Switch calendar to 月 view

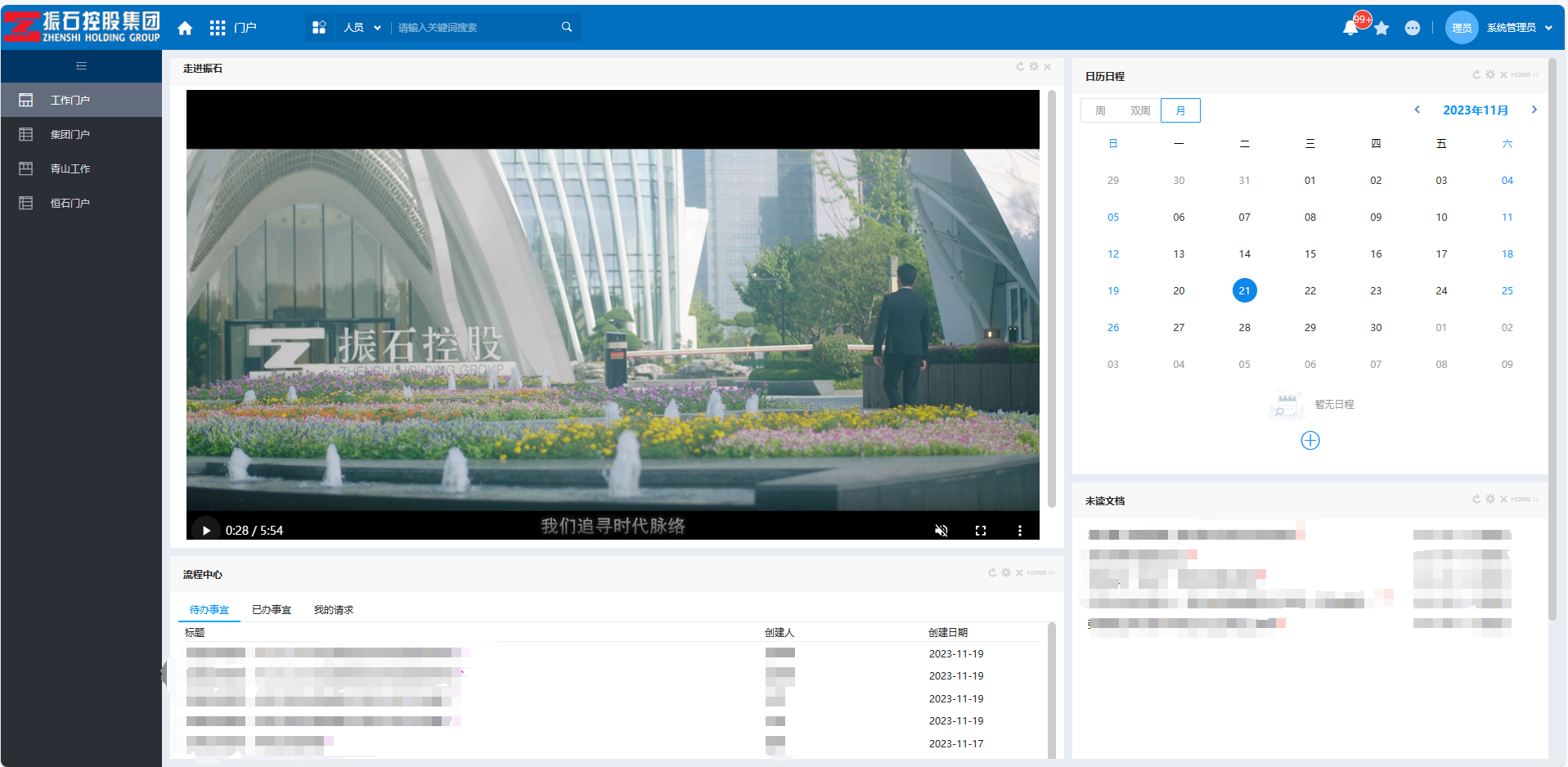(x=1180, y=110)
